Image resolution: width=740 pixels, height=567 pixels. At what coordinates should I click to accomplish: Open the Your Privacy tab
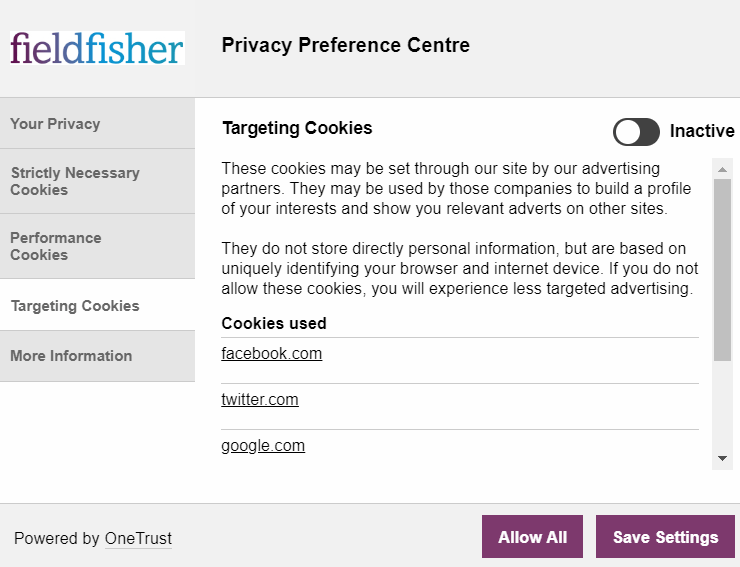97,124
